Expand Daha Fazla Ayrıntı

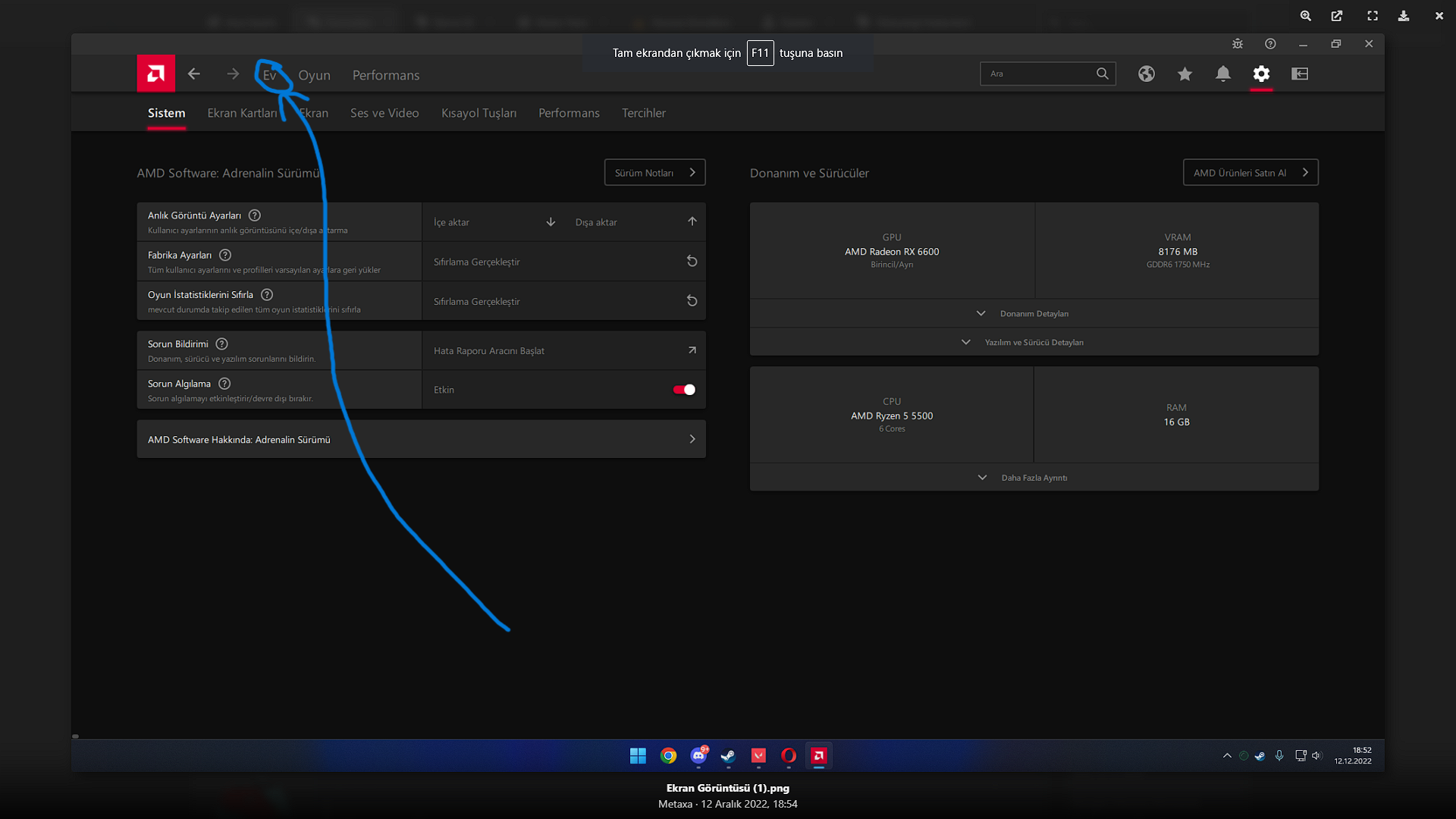(x=1034, y=478)
